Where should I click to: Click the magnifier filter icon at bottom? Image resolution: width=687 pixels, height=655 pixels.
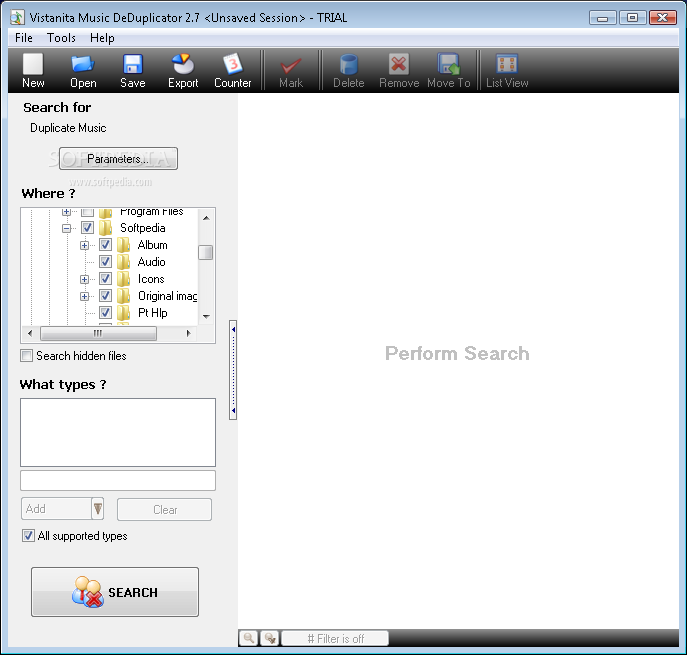coord(248,638)
